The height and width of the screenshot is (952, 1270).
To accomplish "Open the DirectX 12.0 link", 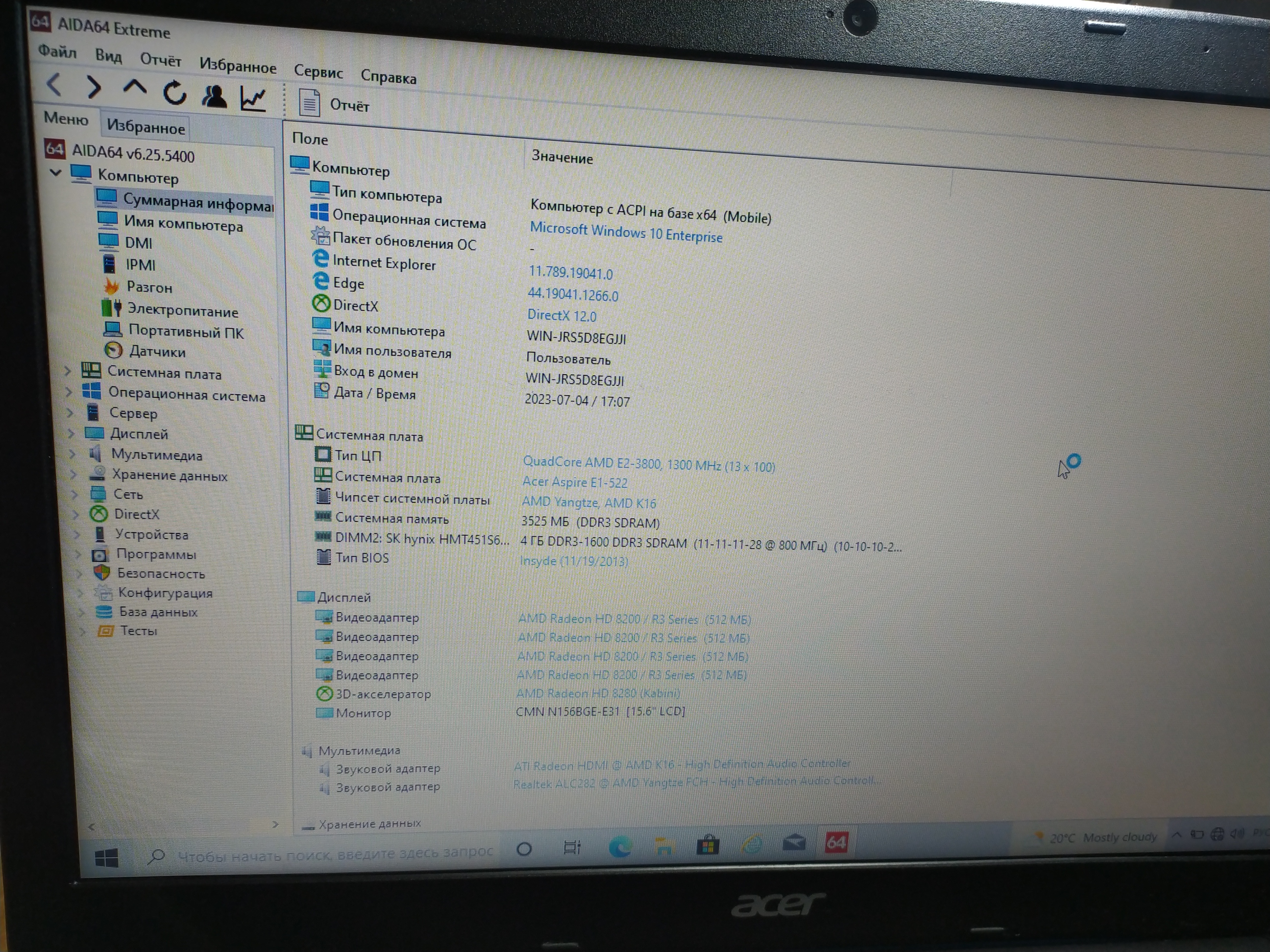I will point(562,315).
